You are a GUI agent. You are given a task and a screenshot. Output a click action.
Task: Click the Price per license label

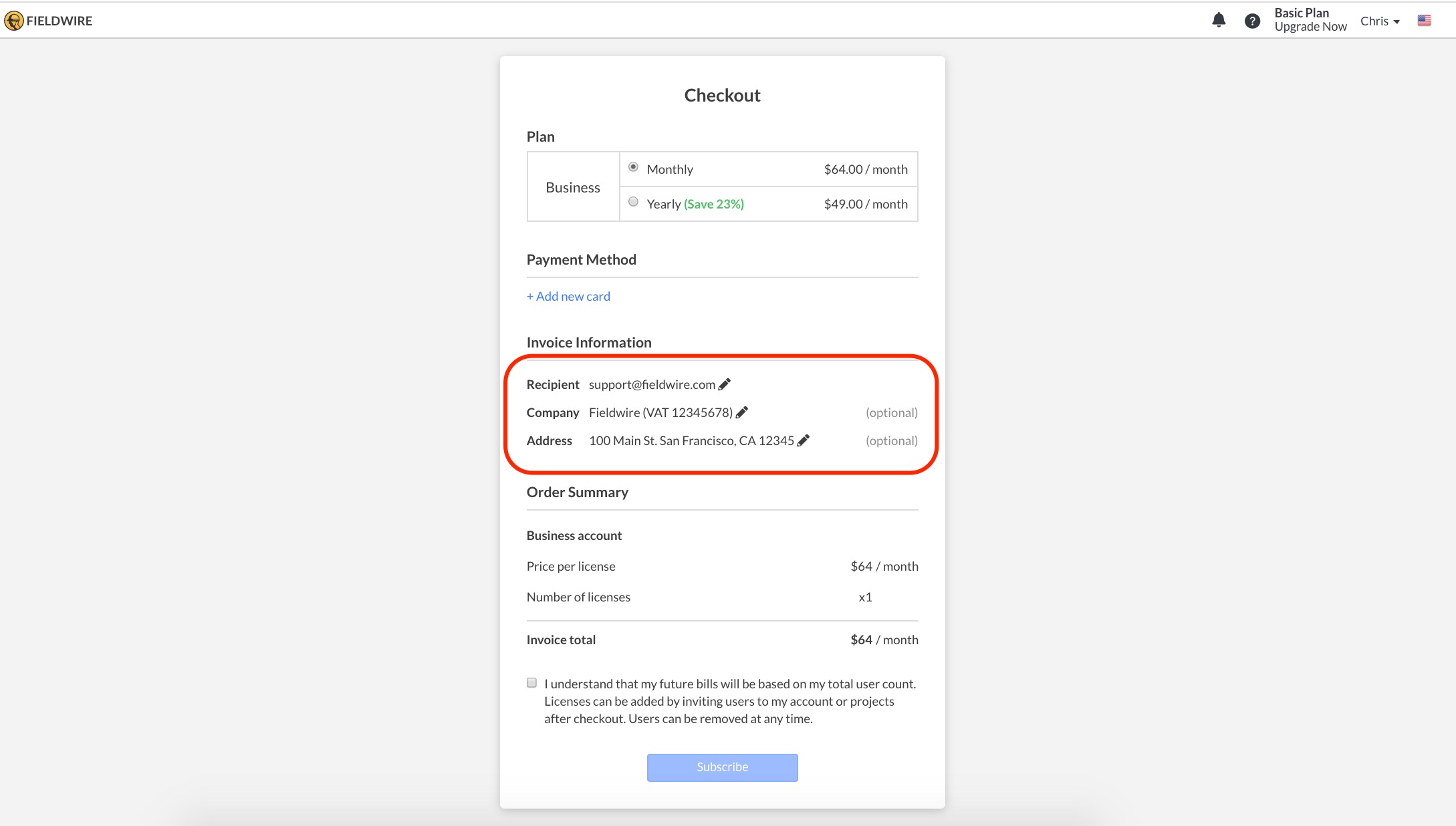(571, 566)
